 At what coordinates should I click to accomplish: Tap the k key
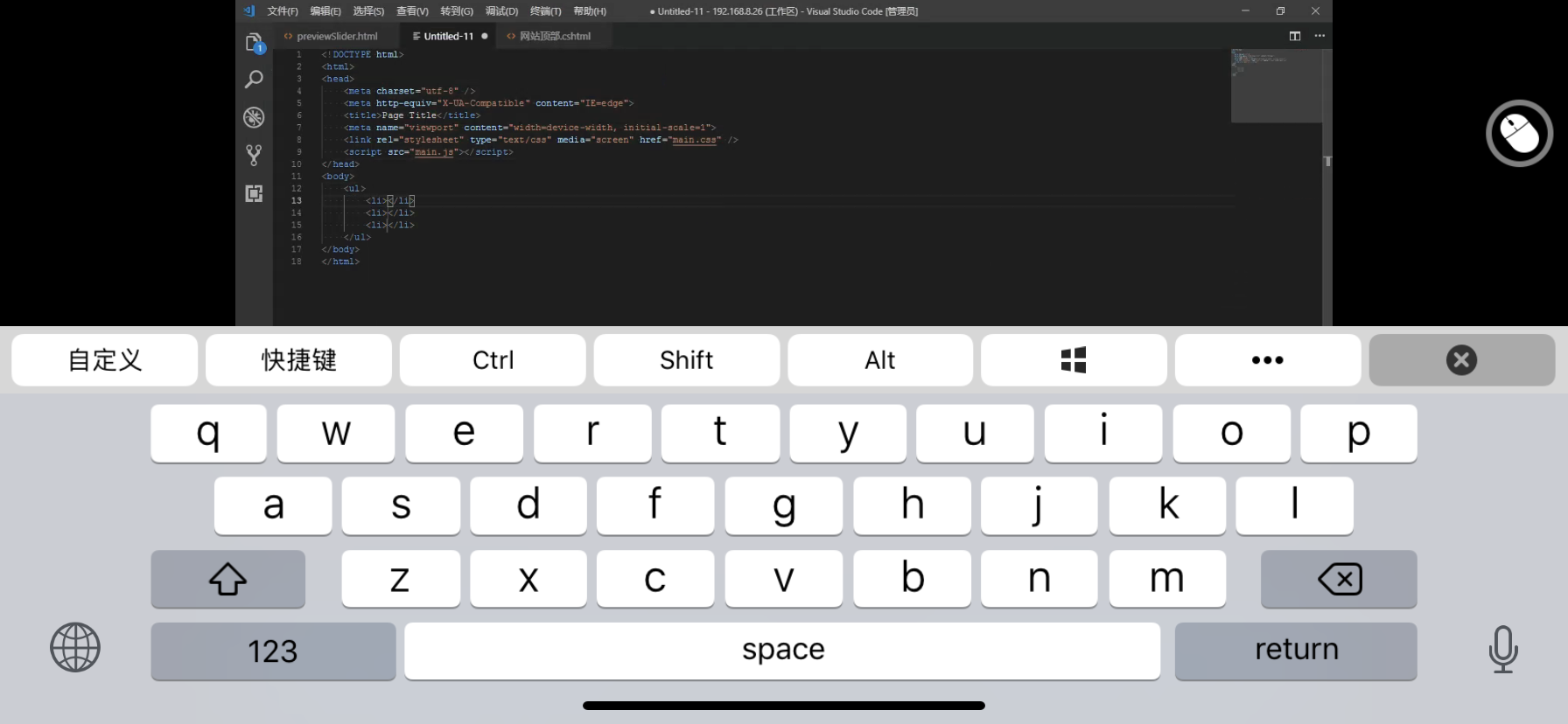click(x=1167, y=505)
